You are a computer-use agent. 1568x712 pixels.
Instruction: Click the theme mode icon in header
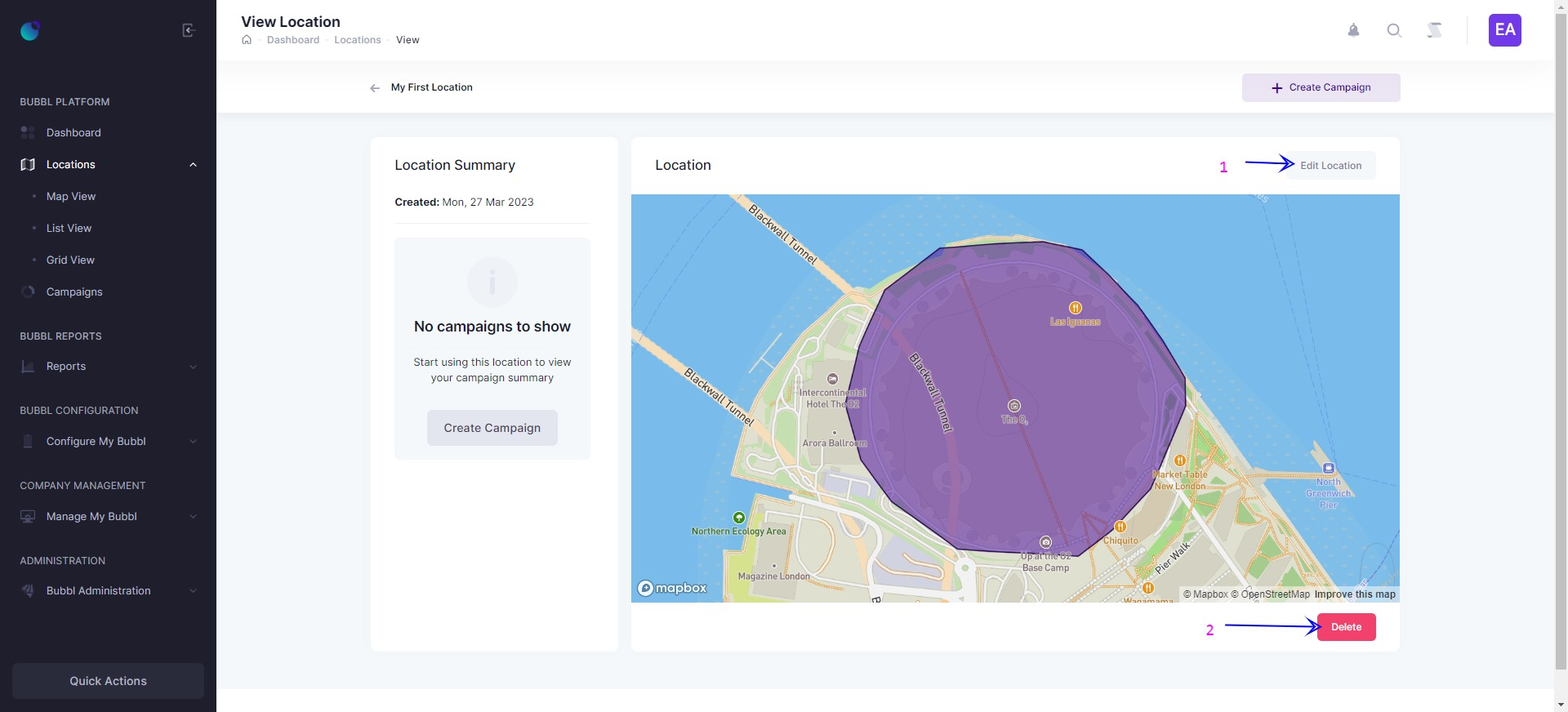(x=1434, y=30)
